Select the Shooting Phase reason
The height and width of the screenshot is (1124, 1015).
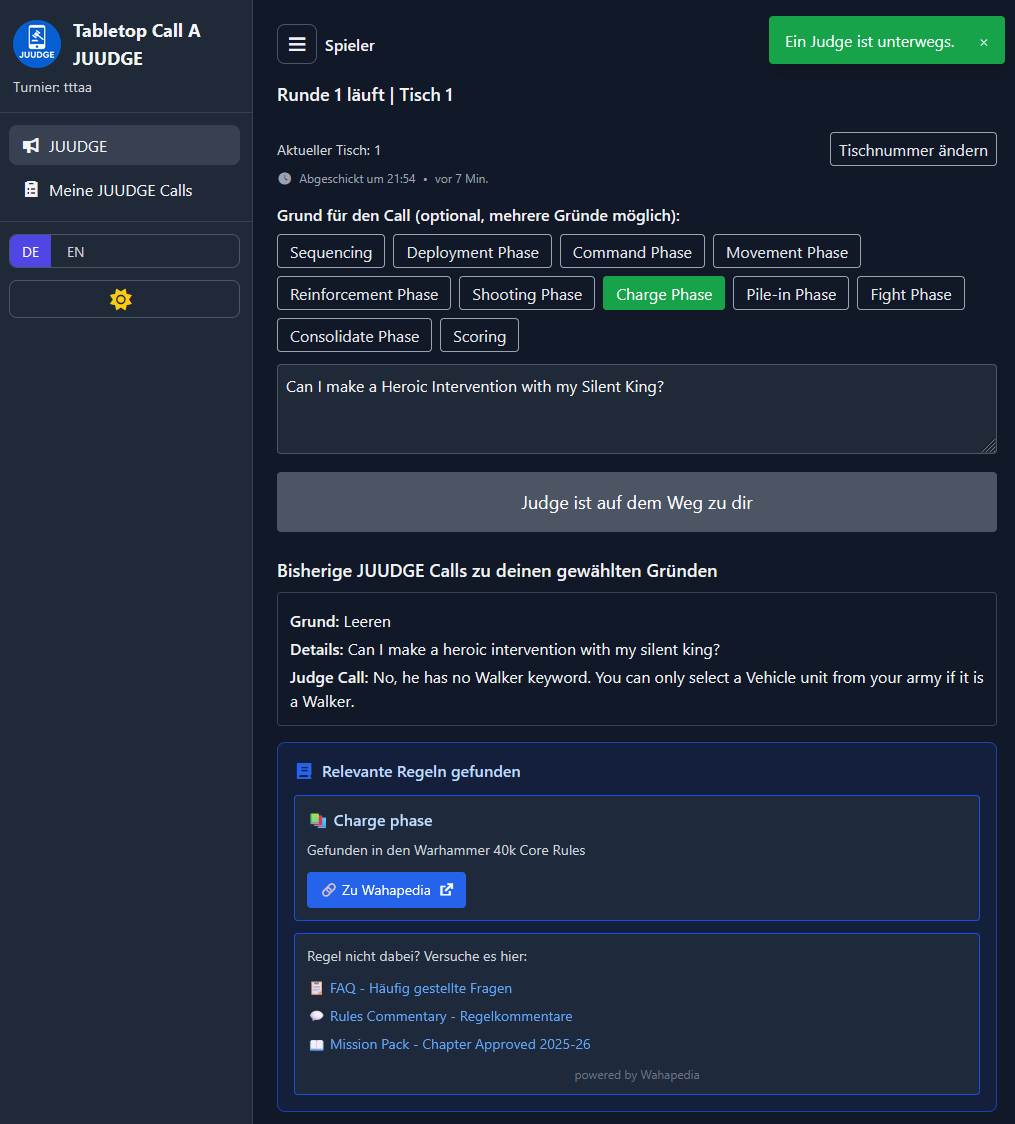point(526,294)
